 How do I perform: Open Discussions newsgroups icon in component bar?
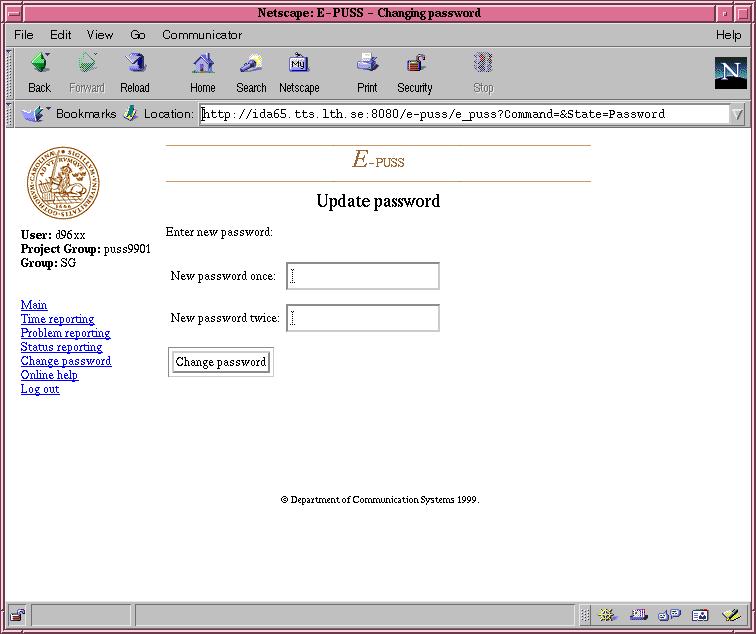669,615
